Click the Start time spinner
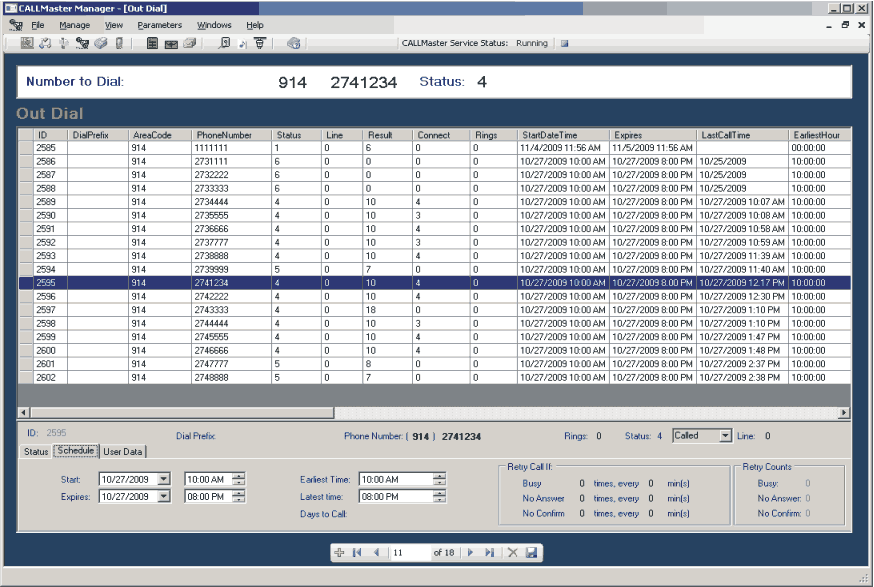 (x=239, y=479)
